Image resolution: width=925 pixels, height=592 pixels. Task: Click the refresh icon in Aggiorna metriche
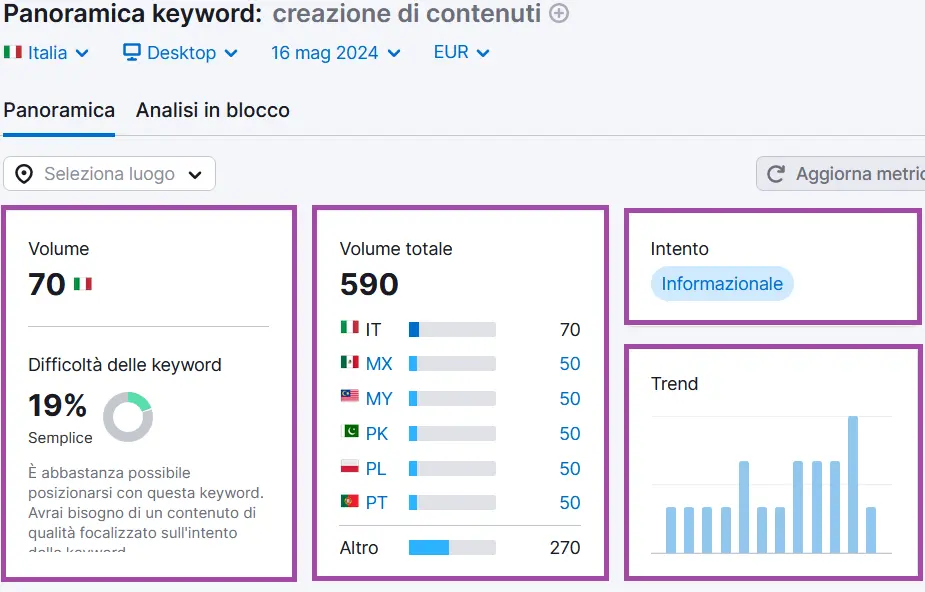click(776, 174)
